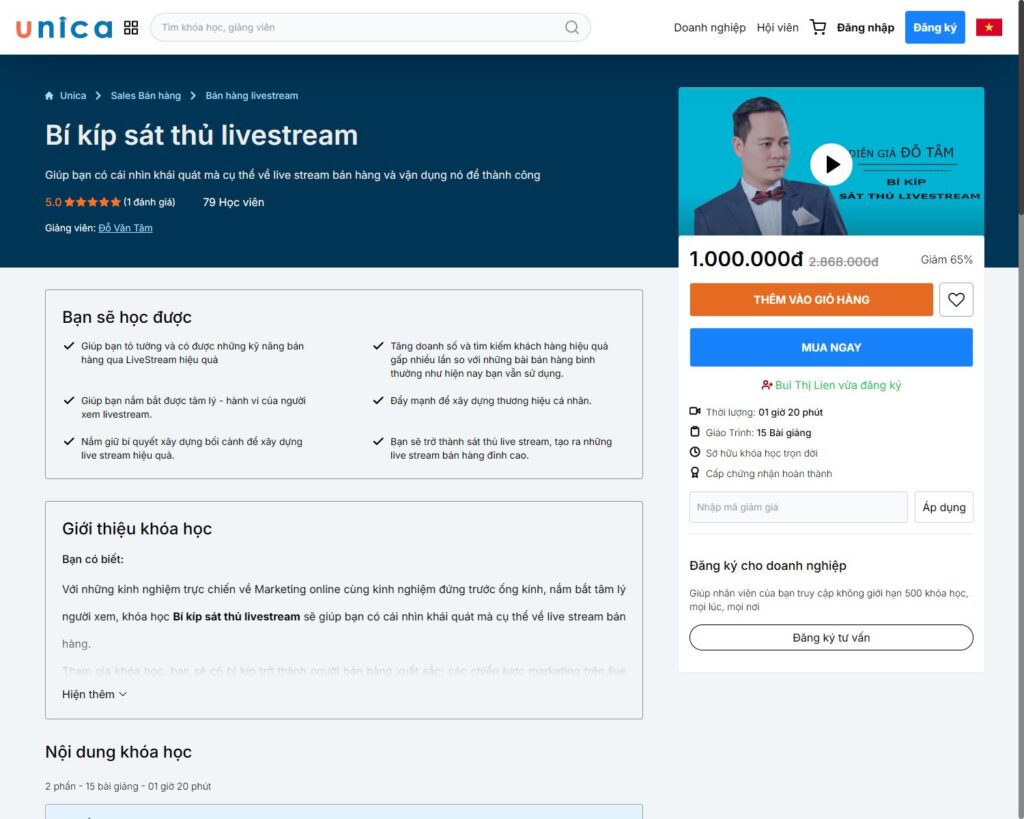Viewport: 1024px width, 819px height.
Task: Open the Doanh nghiệp menu item
Action: pyautogui.click(x=709, y=28)
